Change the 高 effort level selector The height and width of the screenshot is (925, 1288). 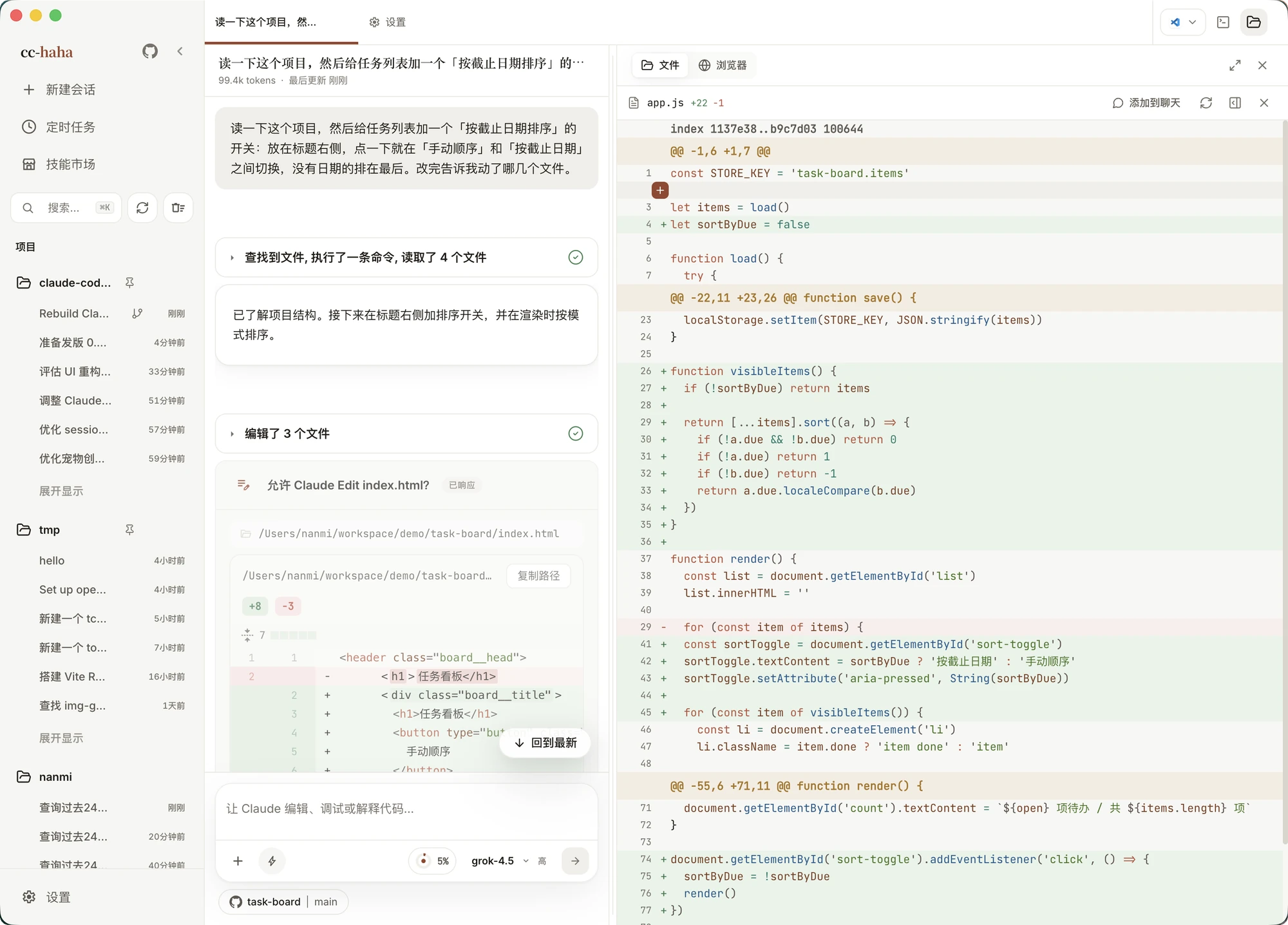coord(542,861)
